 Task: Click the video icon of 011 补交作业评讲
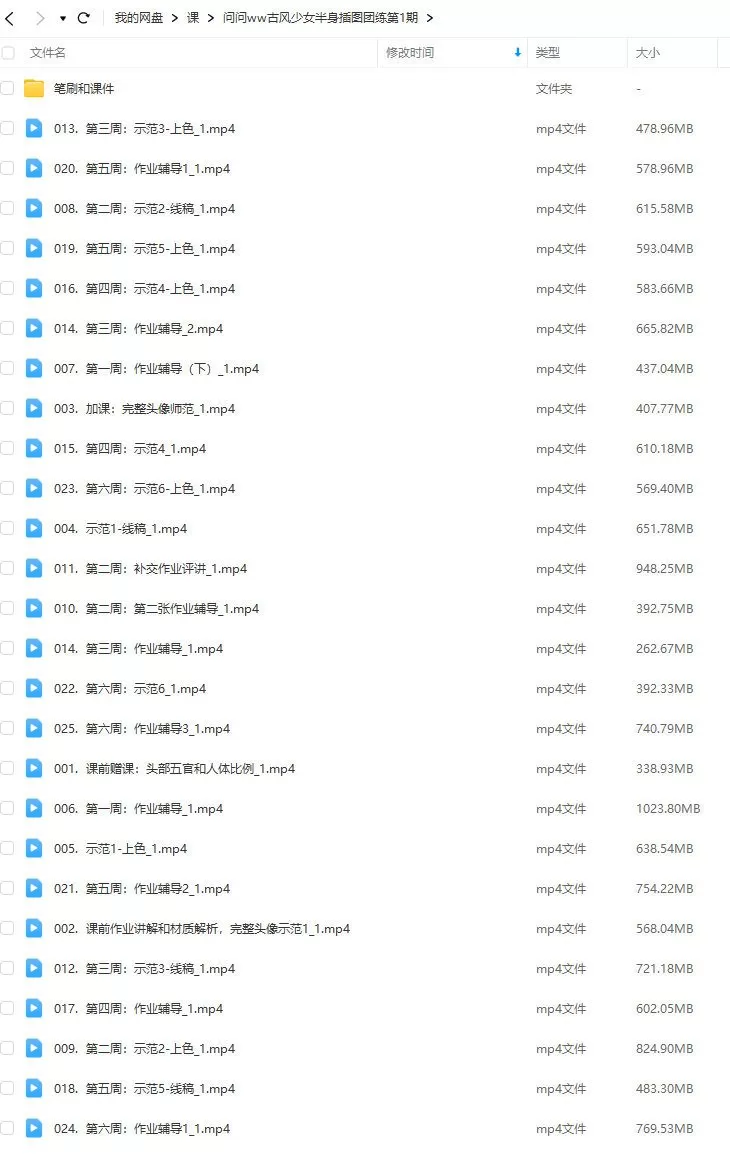(x=34, y=568)
